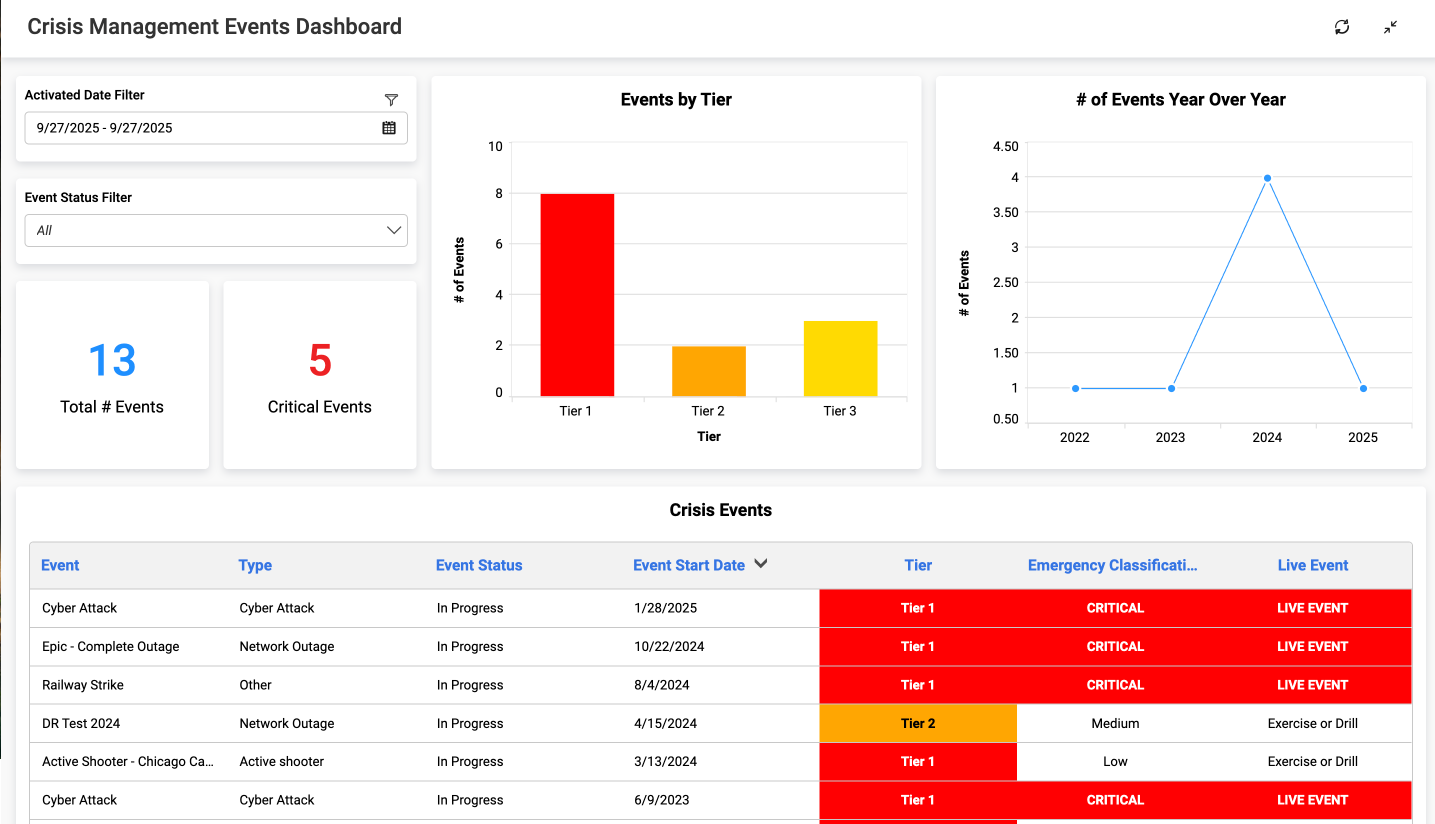
Task: Open the calendar date picker icon
Action: [x=389, y=128]
